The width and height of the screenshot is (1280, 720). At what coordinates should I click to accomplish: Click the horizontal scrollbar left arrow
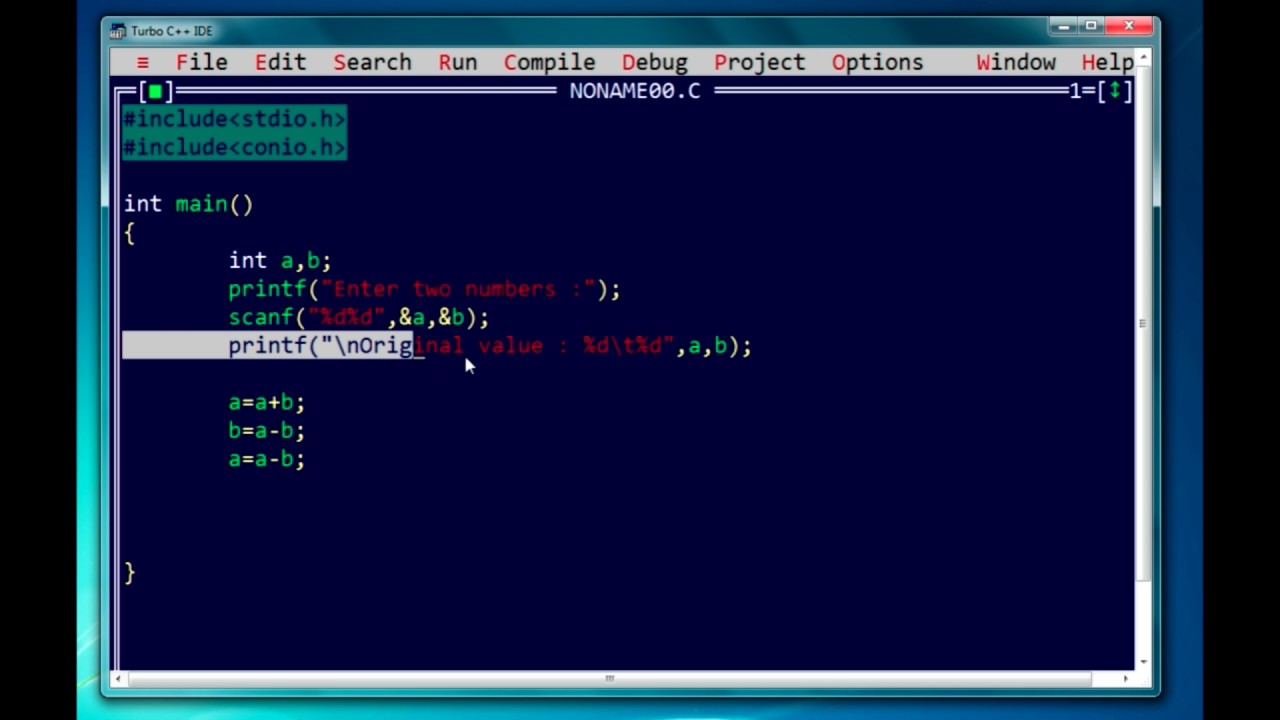[118, 679]
